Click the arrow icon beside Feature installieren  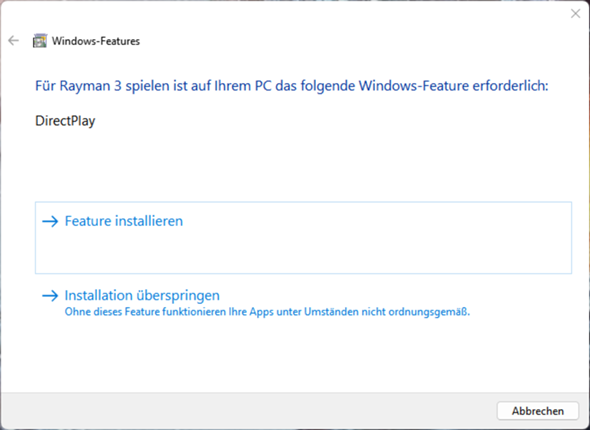pos(50,221)
